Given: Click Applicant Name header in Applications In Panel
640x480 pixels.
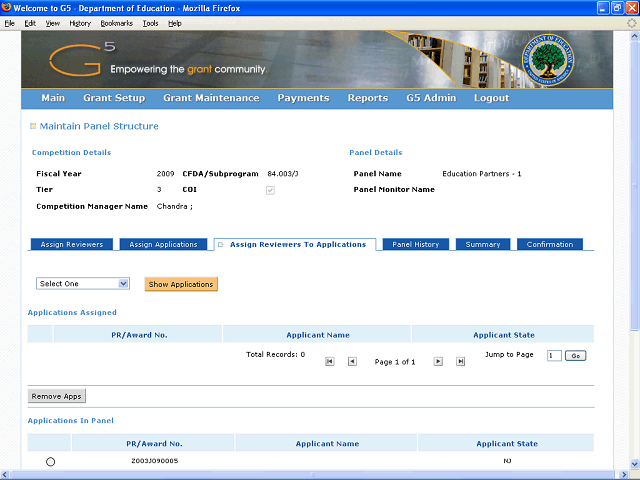Looking at the screenshot, I should coord(327,444).
